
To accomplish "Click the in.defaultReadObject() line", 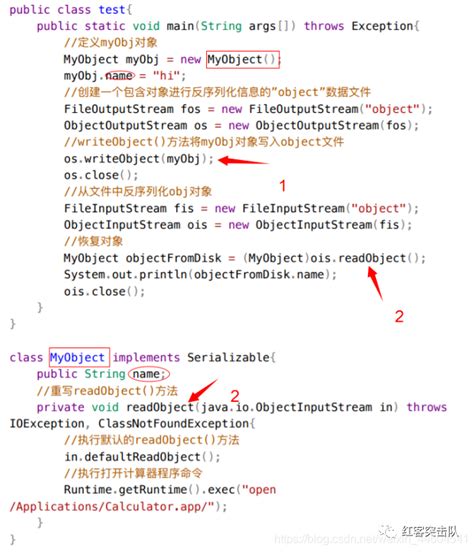I will pyautogui.click(x=142, y=457).
